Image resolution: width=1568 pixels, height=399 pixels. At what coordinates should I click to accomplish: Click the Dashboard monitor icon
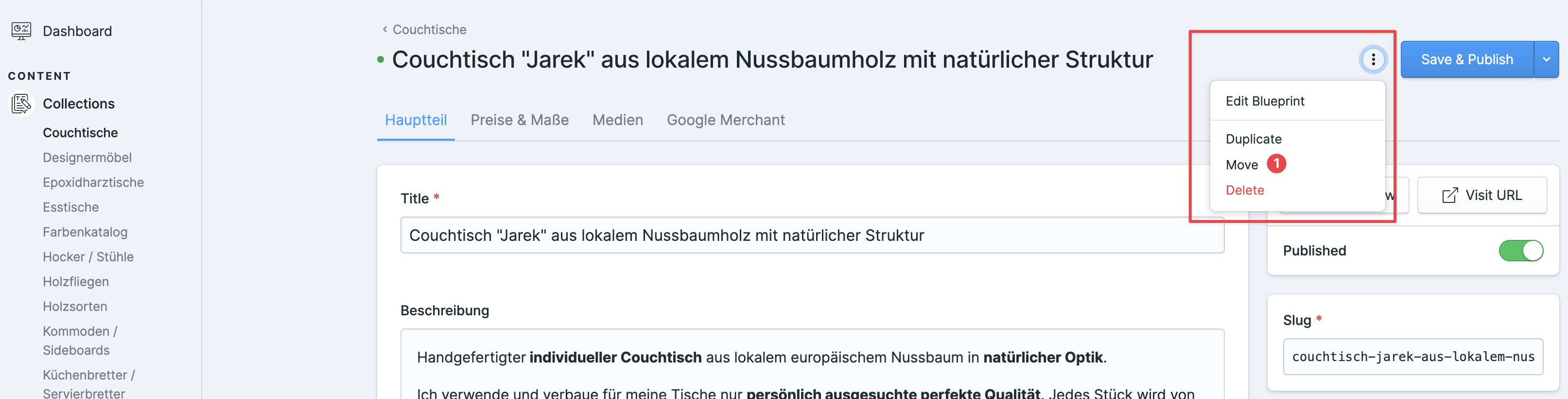click(x=21, y=31)
